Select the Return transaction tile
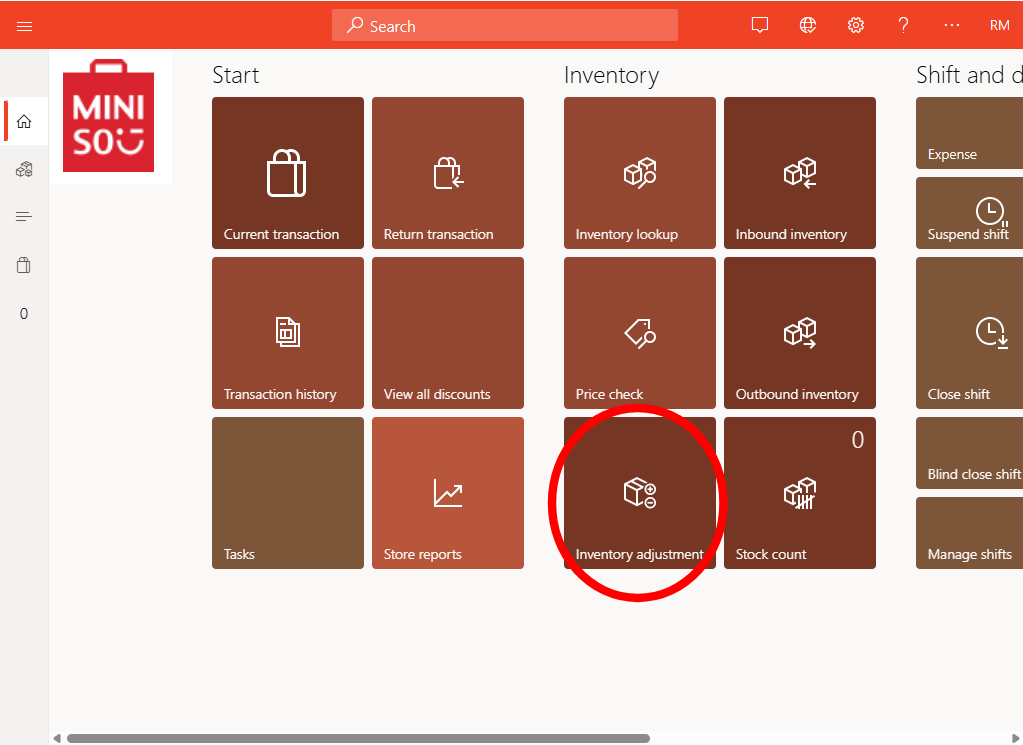The height and width of the screenshot is (745, 1023). [x=448, y=173]
